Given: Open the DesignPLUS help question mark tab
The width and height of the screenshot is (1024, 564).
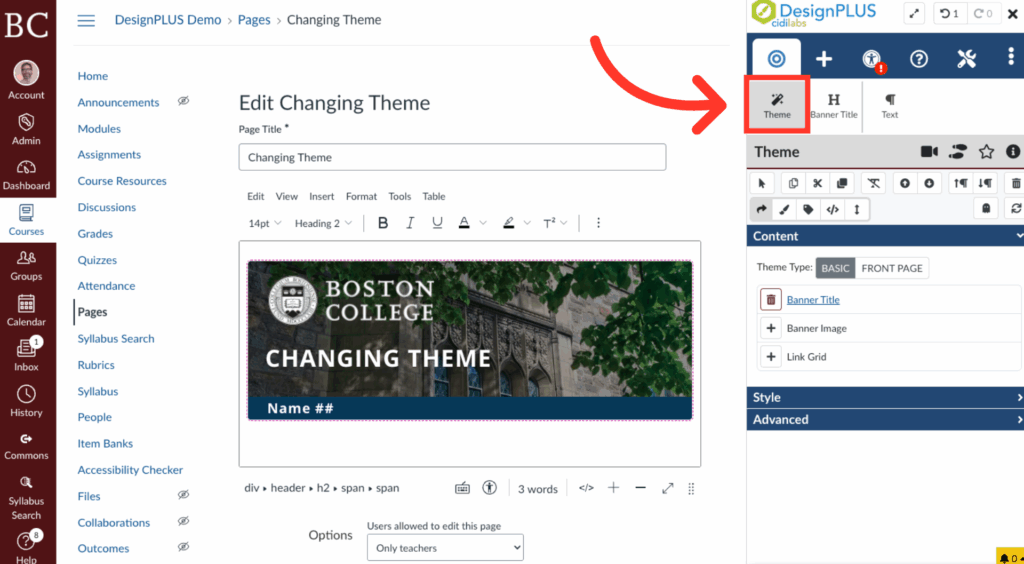Looking at the screenshot, I should point(919,59).
